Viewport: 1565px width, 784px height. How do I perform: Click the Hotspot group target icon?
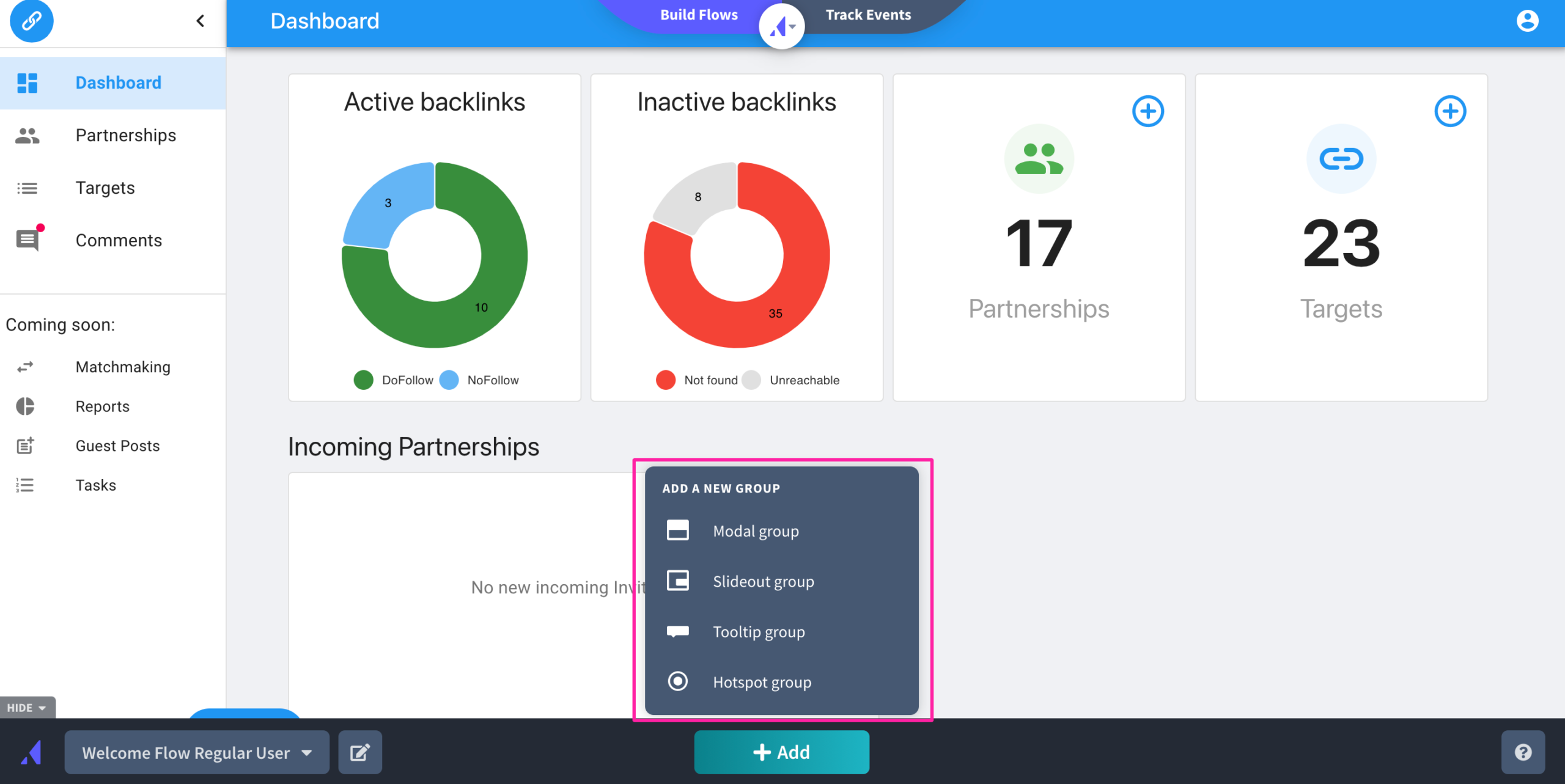coord(677,681)
